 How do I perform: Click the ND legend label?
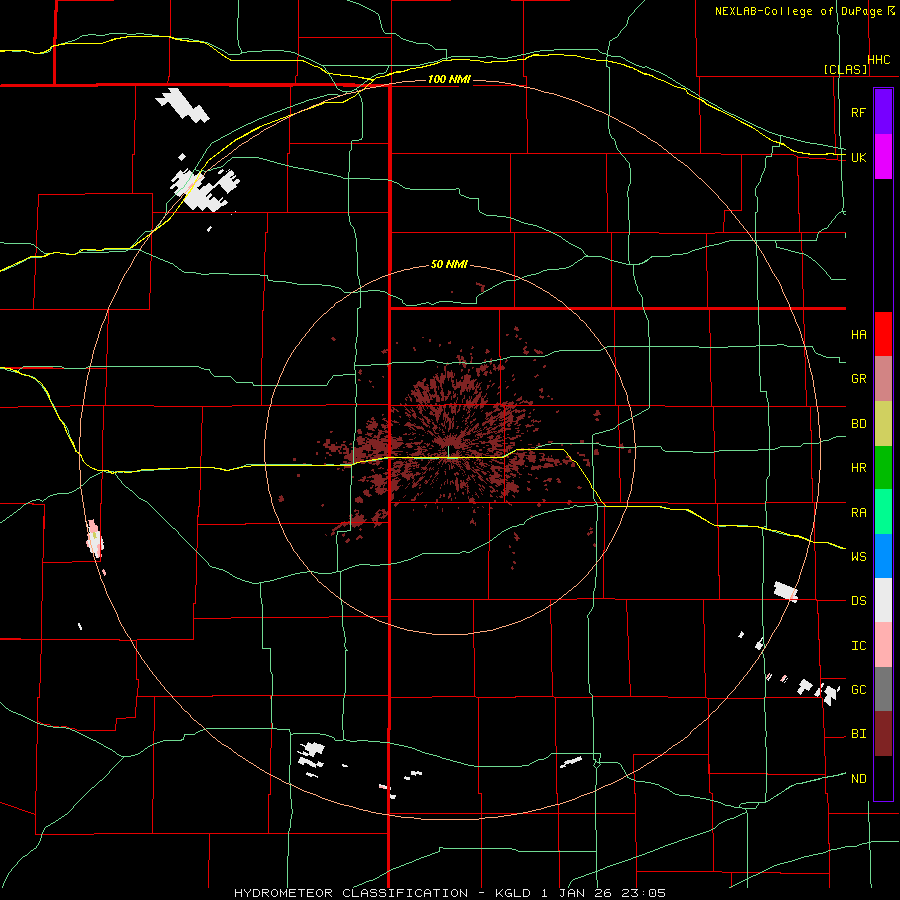(858, 779)
